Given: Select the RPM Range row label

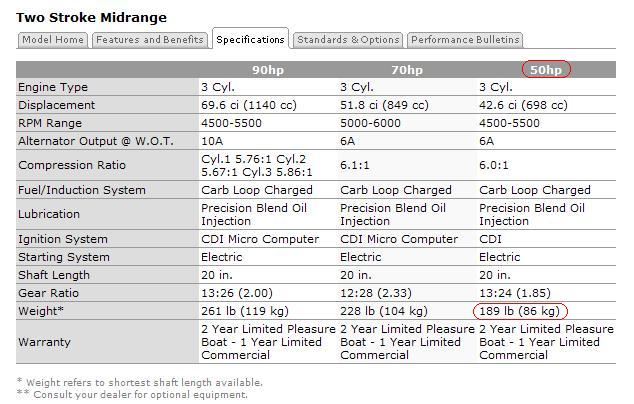Looking at the screenshot, I should point(51,123).
